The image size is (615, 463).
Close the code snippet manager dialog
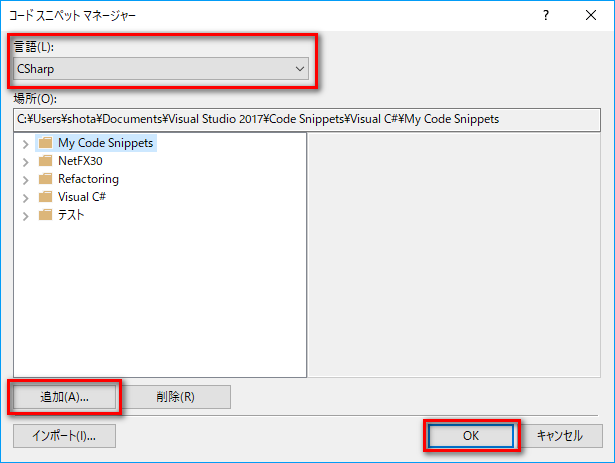pos(591,15)
